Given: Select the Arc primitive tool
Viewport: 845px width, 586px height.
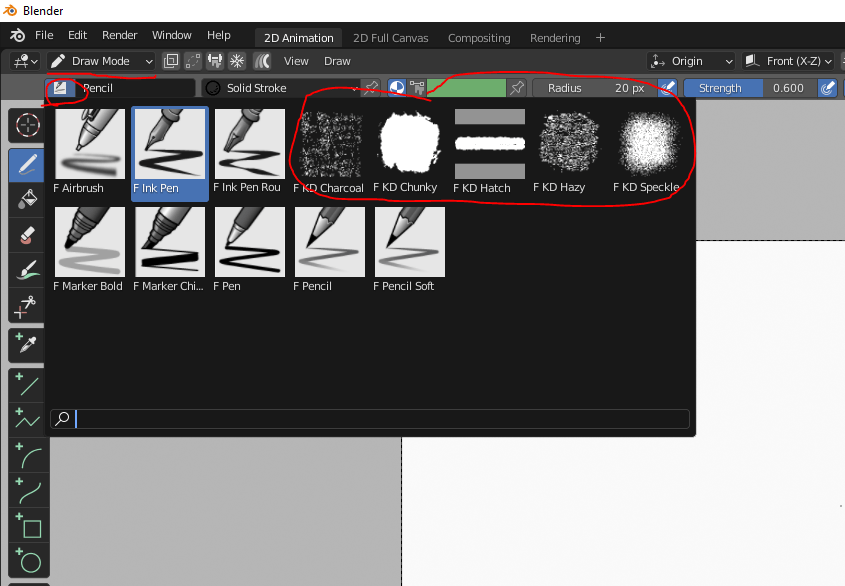Looking at the screenshot, I should coord(27,455).
